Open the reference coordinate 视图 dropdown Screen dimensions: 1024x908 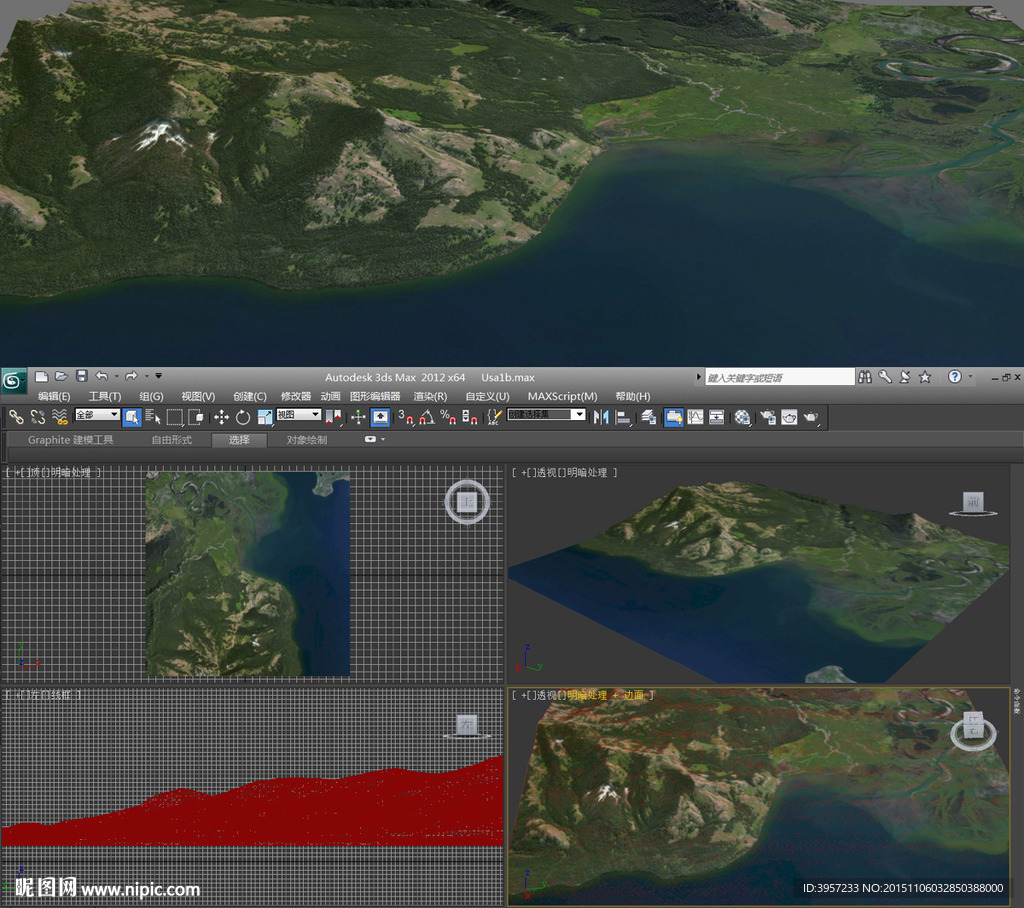tap(298, 415)
